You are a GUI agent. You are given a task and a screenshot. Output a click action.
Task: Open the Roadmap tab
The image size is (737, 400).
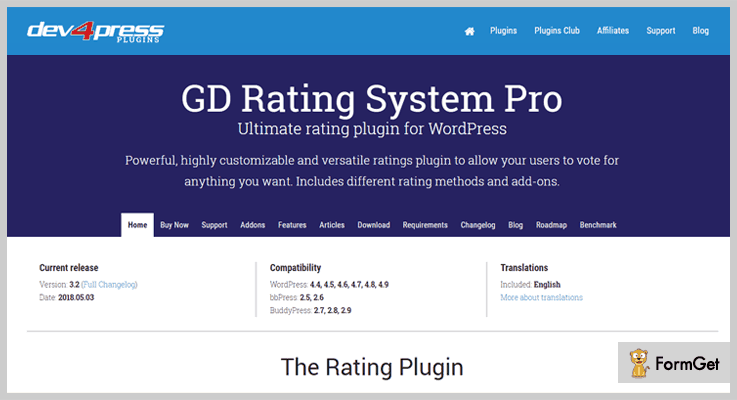tap(551, 225)
